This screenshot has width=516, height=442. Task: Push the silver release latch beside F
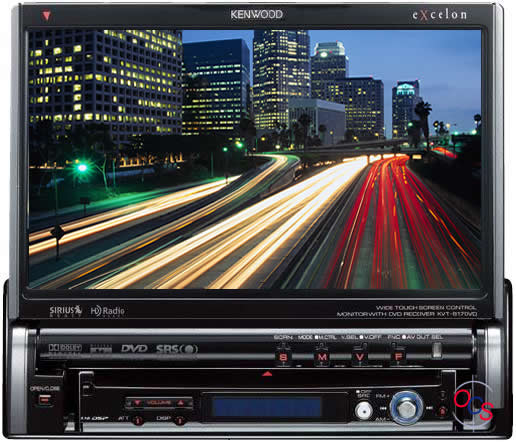point(437,350)
